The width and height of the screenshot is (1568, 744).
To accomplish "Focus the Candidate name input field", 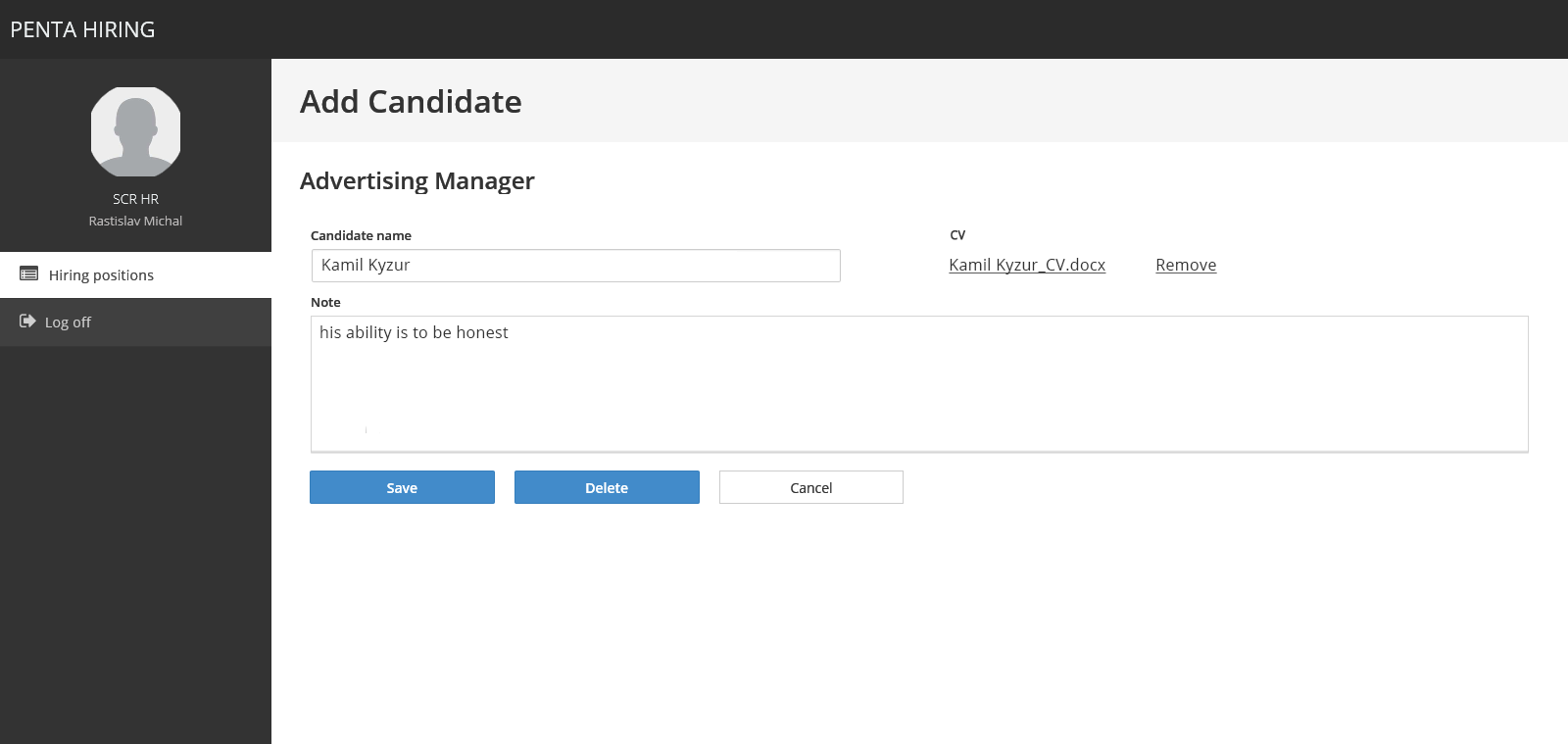I will [575, 266].
